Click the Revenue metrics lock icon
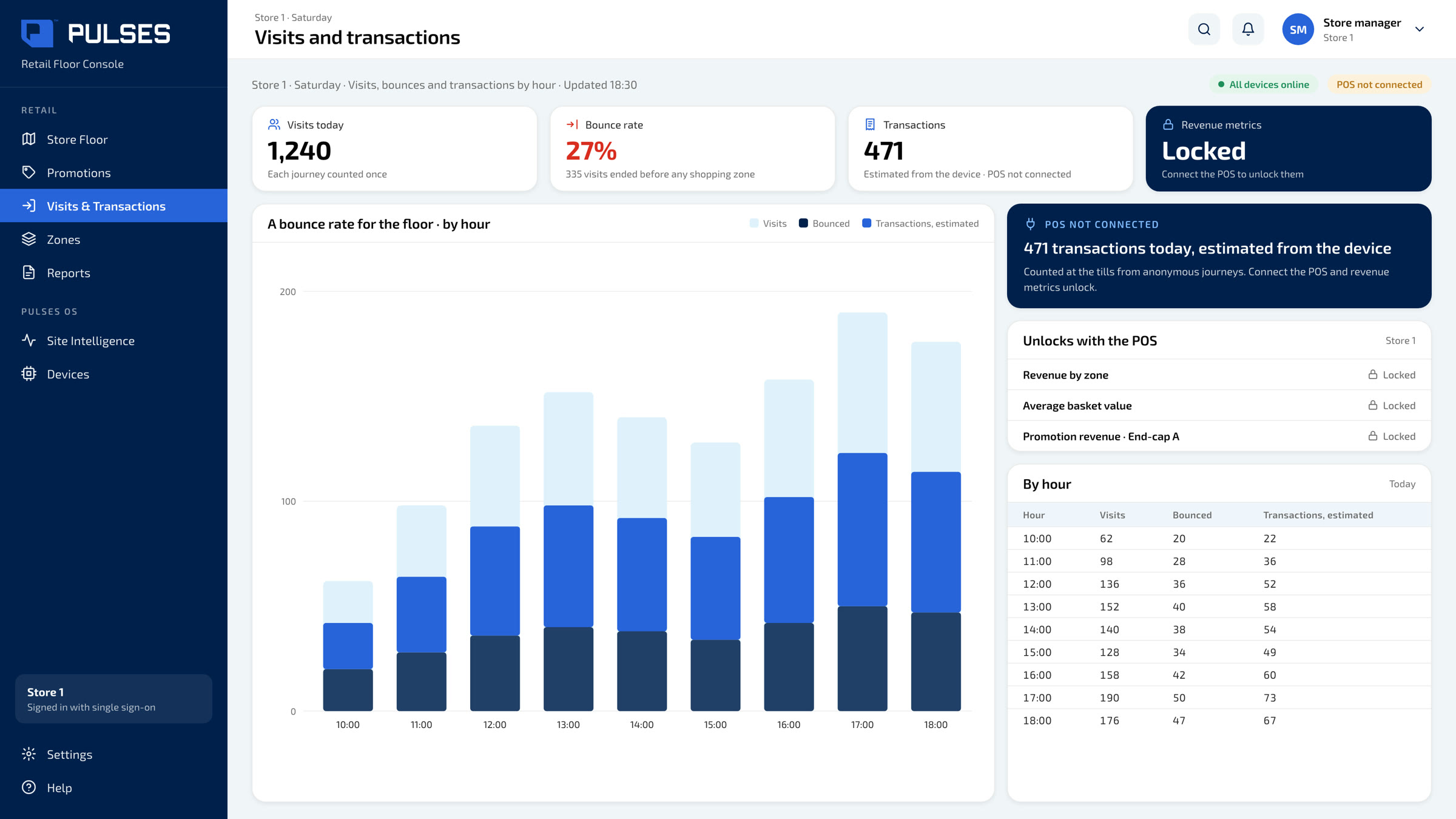Image resolution: width=1456 pixels, height=819 pixels. (1168, 124)
